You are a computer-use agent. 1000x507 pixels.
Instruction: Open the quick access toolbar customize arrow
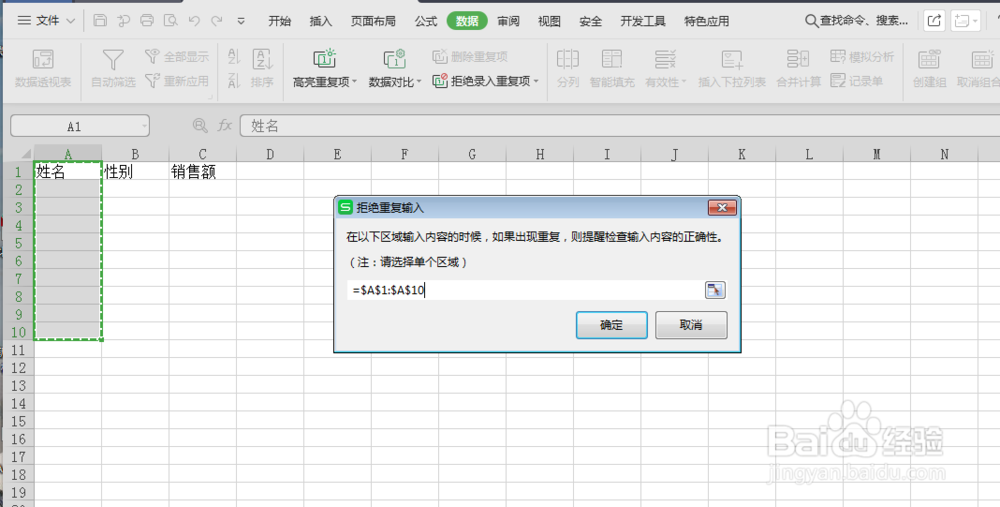point(241,21)
